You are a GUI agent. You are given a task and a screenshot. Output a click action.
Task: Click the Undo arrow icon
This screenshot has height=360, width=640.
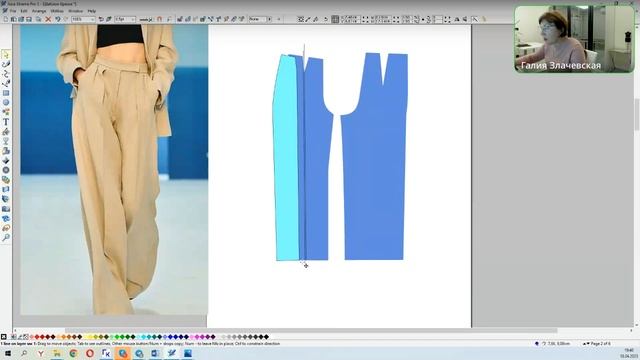coord(58,19)
